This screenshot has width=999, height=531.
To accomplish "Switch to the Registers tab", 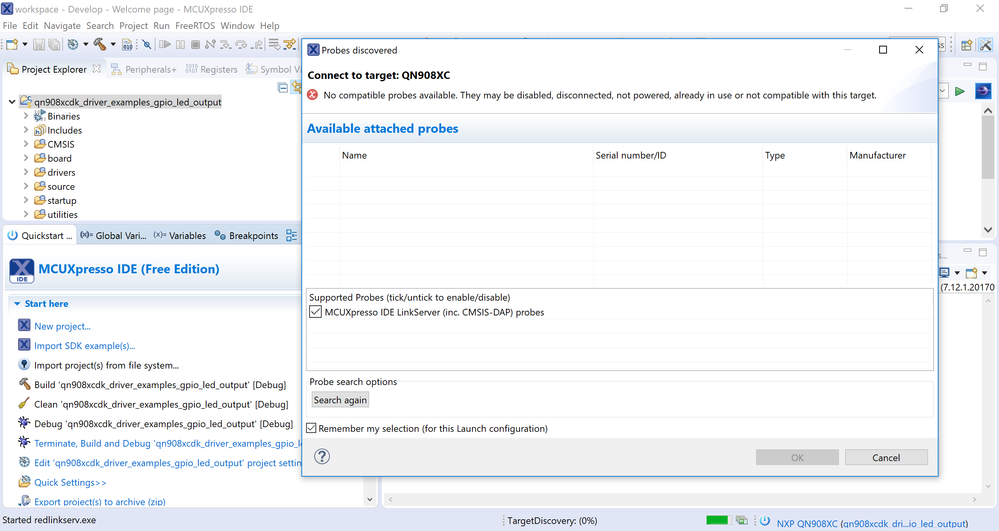I will tap(212, 69).
